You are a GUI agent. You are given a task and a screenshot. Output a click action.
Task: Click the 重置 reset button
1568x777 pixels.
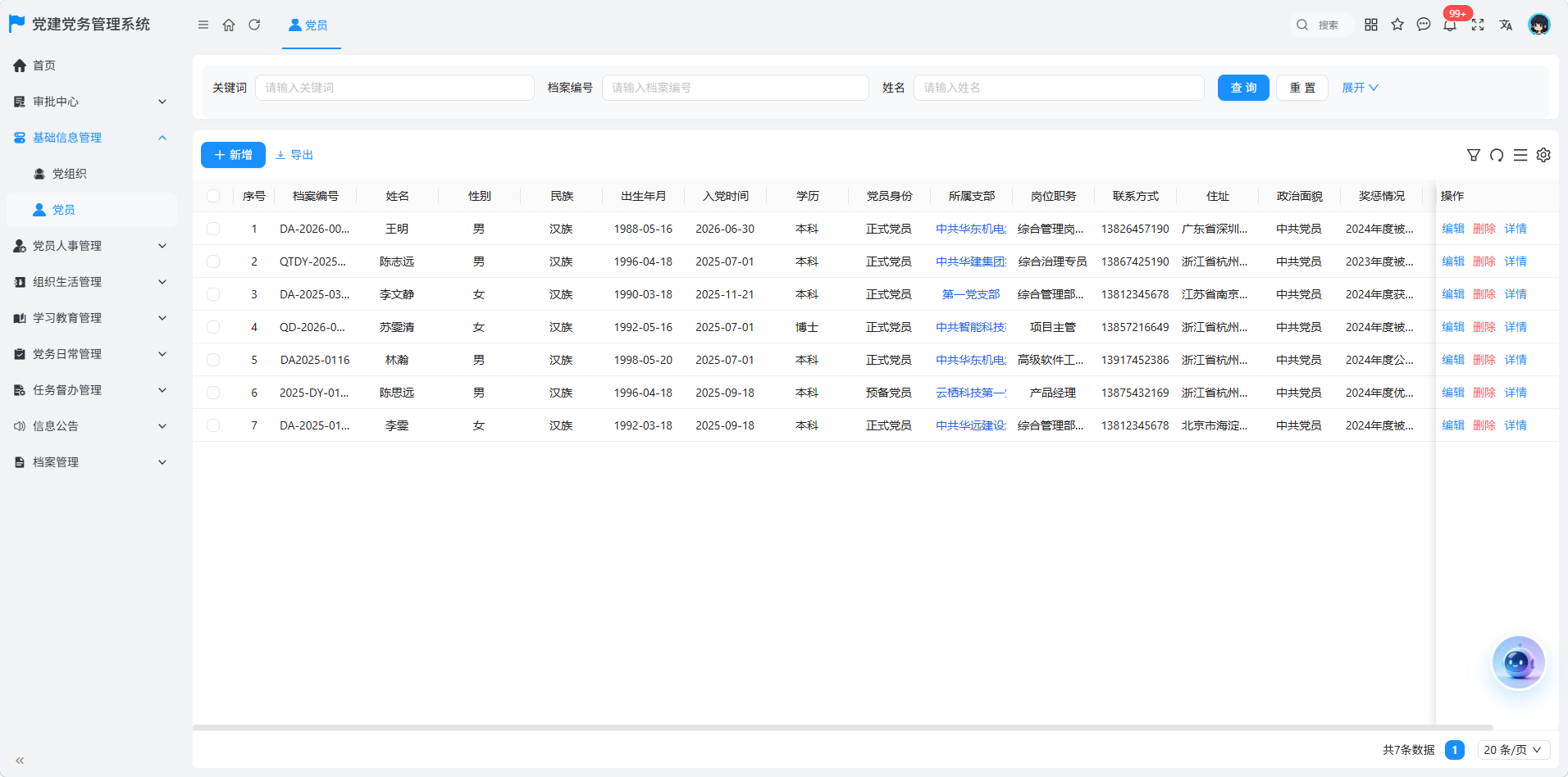(x=1302, y=88)
